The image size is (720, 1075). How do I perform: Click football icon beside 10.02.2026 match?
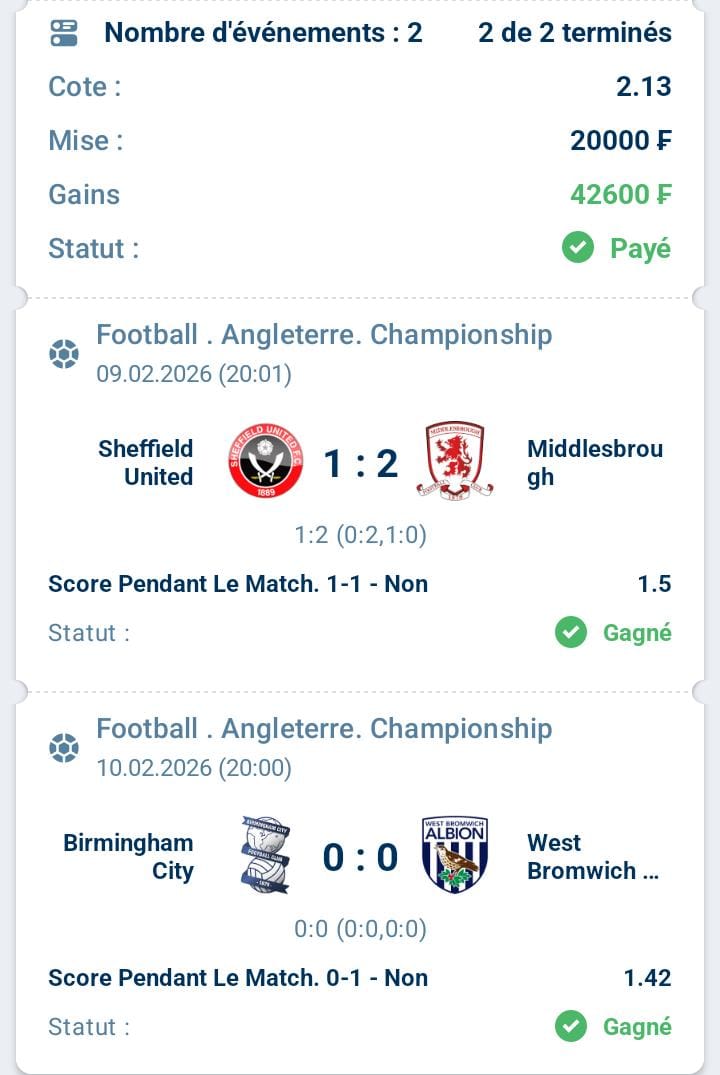(64, 748)
